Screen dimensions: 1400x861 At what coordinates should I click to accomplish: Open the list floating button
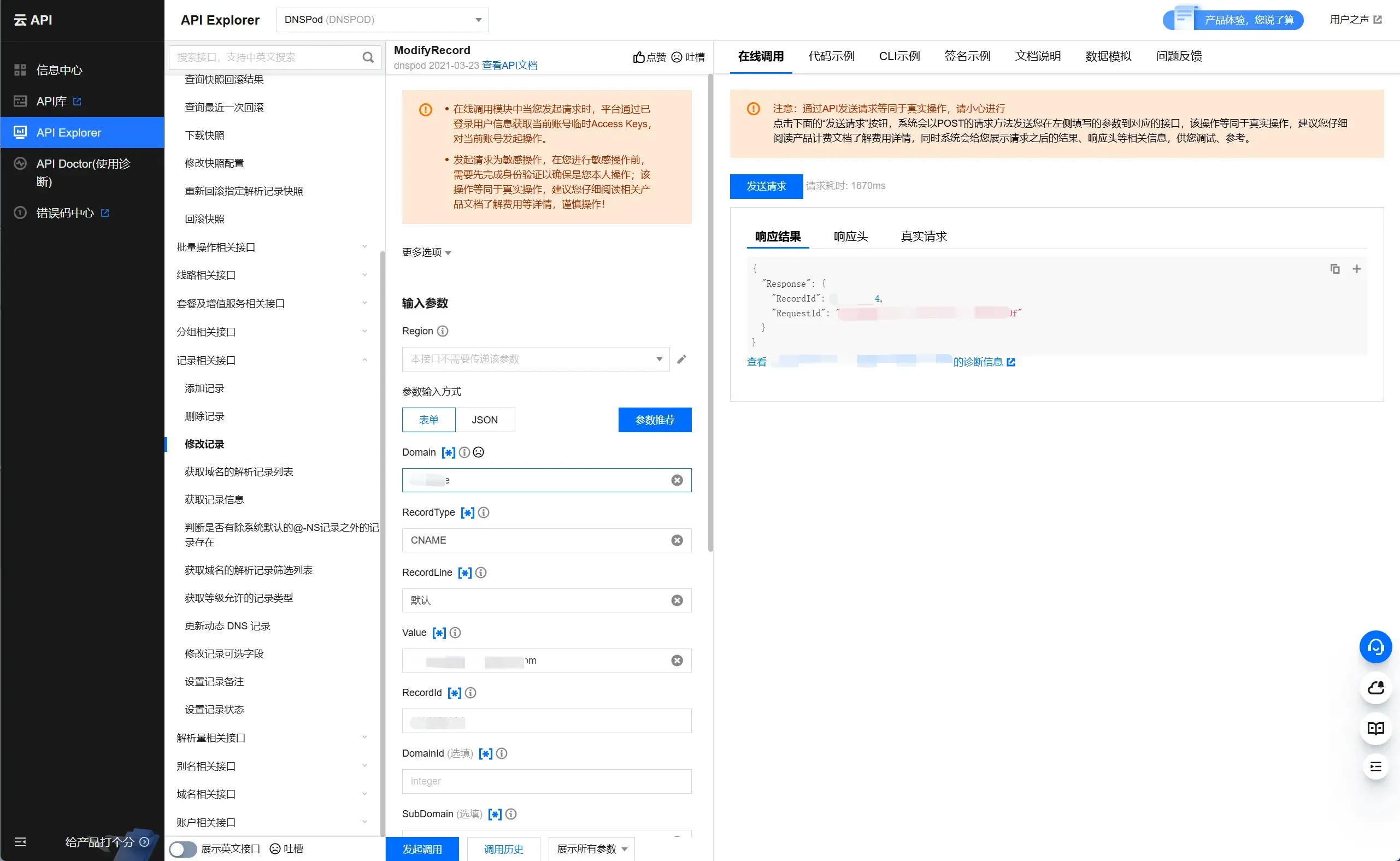click(1375, 766)
